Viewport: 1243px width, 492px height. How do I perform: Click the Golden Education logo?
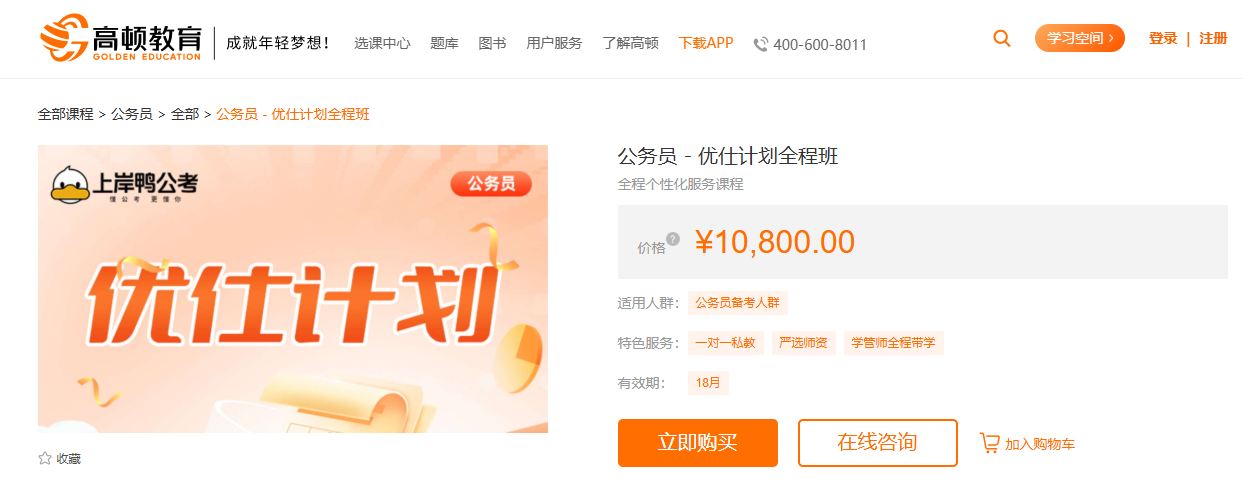121,39
